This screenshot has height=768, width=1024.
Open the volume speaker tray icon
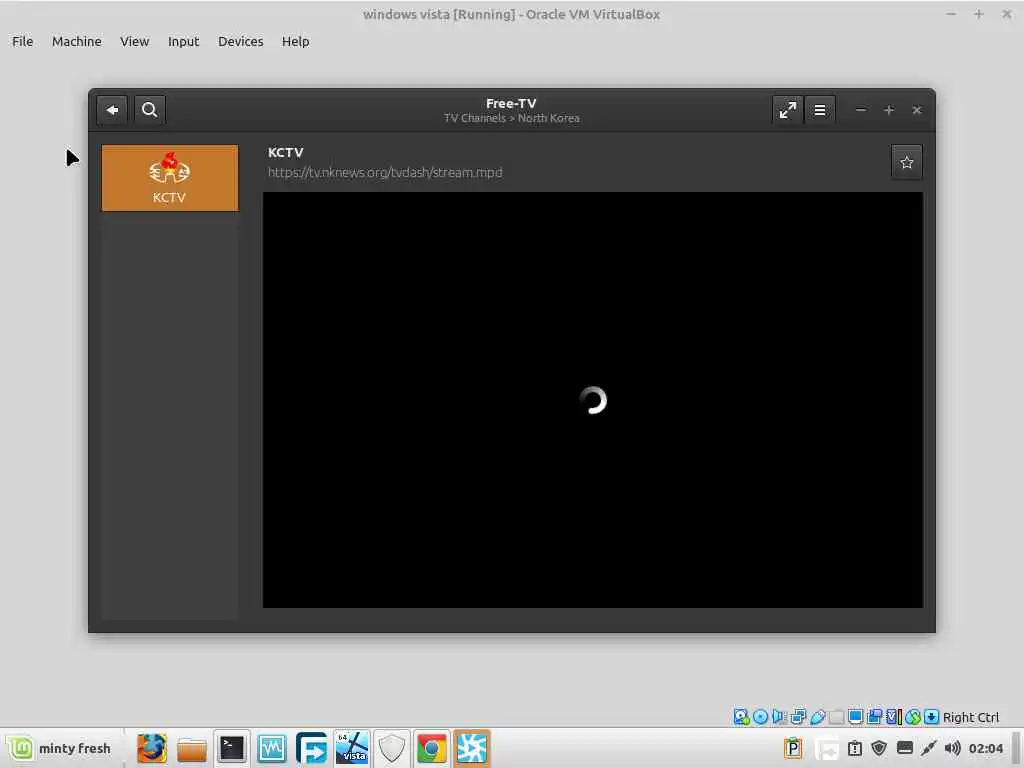pyautogui.click(x=953, y=748)
